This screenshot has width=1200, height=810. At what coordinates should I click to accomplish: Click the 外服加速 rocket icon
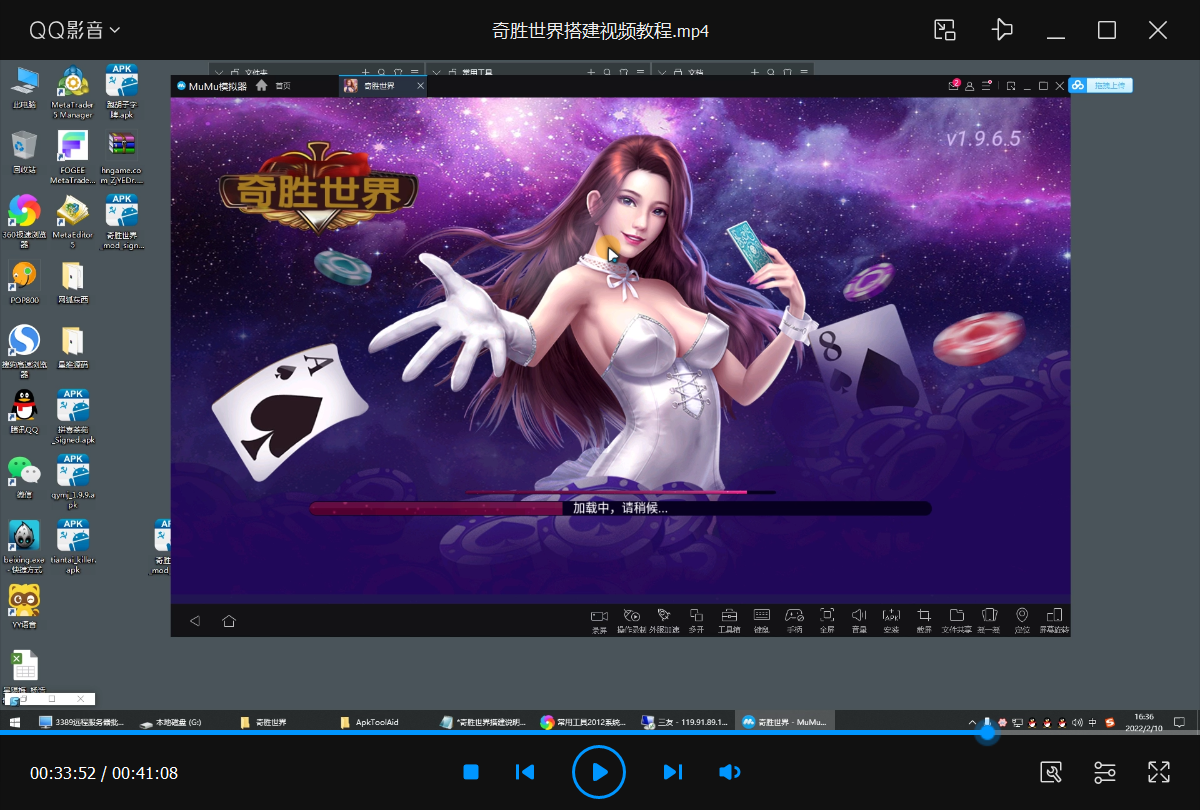[664, 620]
